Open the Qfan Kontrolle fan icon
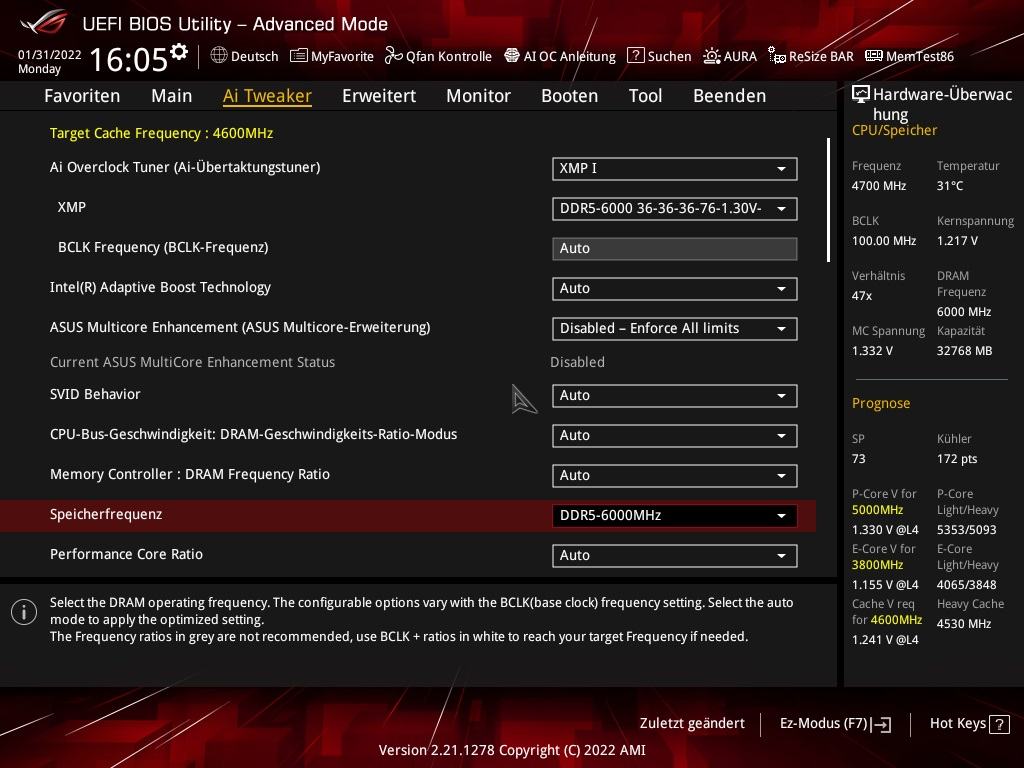Image resolution: width=1024 pixels, height=768 pixels. (x=393, y=56)
